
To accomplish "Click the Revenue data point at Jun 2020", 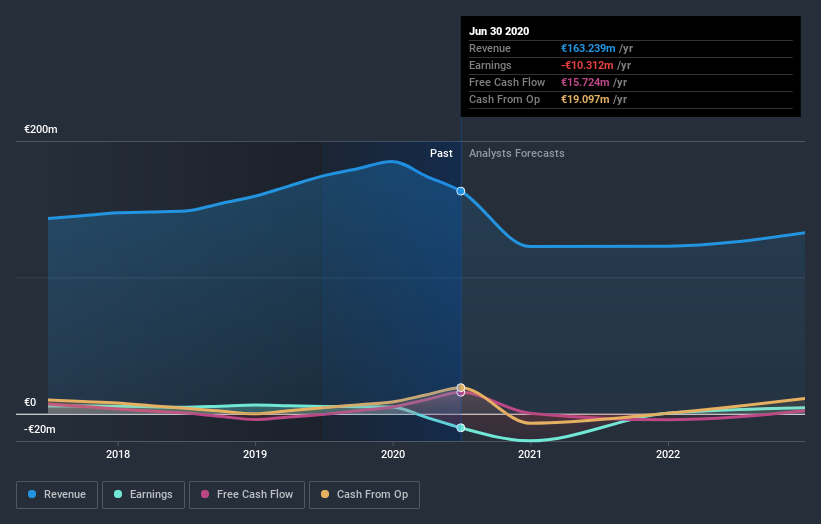I will 461,191.
